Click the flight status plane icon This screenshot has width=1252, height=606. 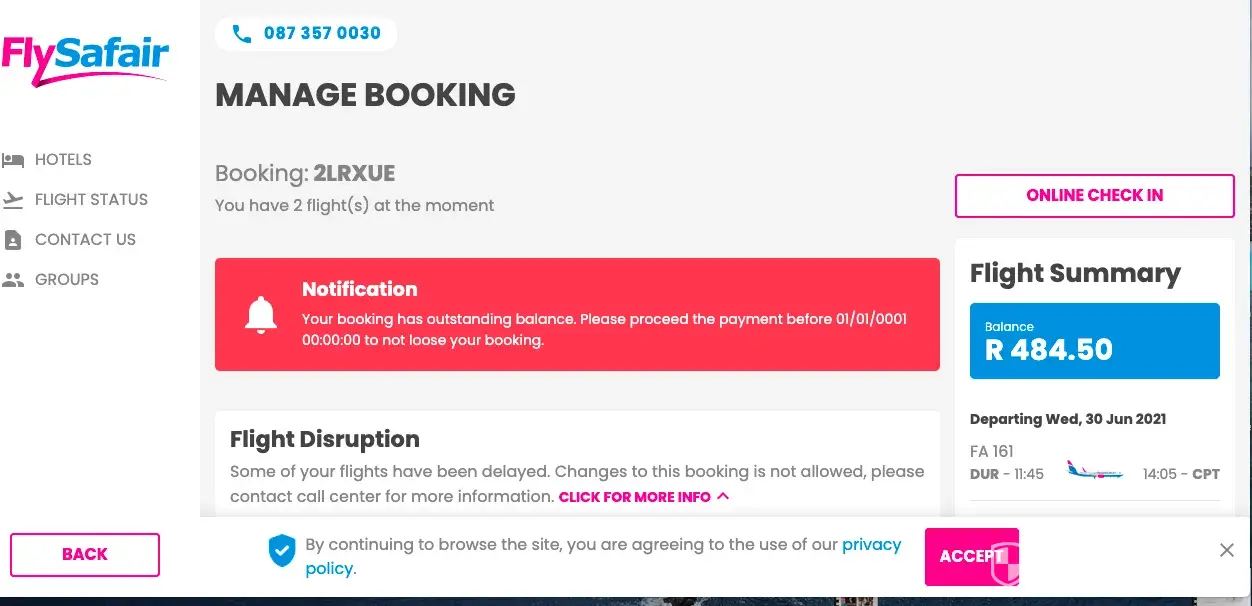13,200
